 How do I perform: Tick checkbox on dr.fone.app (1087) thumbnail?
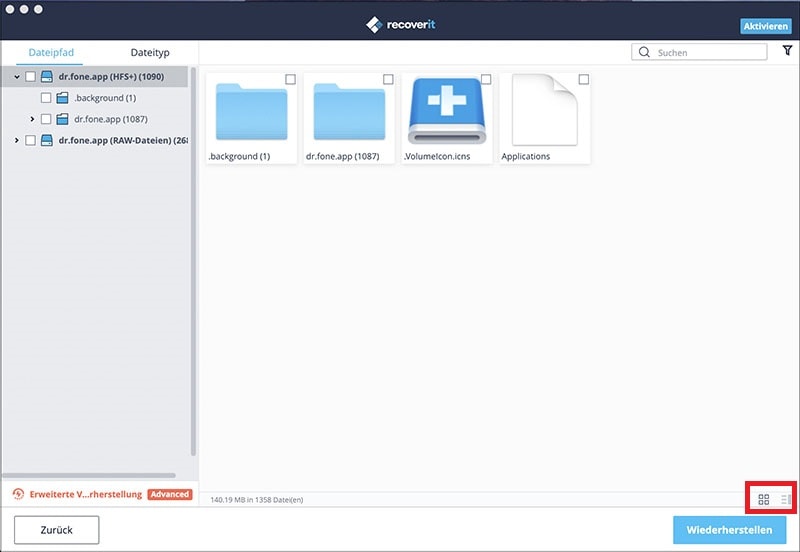click(388, 79)
